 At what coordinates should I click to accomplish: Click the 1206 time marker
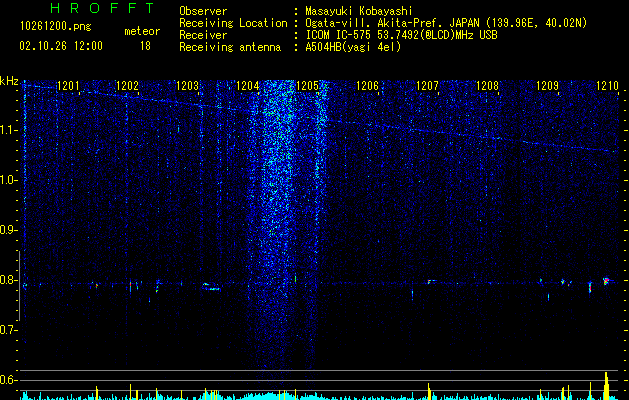367,86
